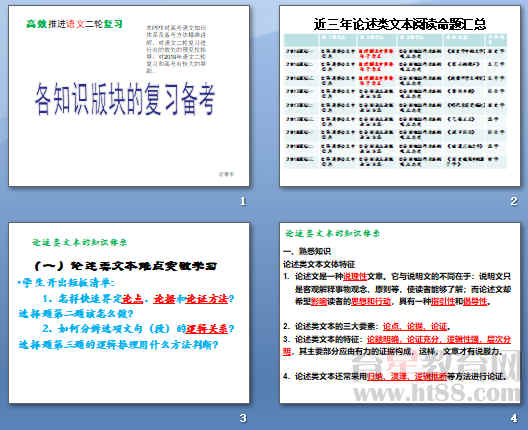Click the large blue heading 各知识版块的复习备考
The height and width of the screenshot is (430, 528).
tap(125, 99)
